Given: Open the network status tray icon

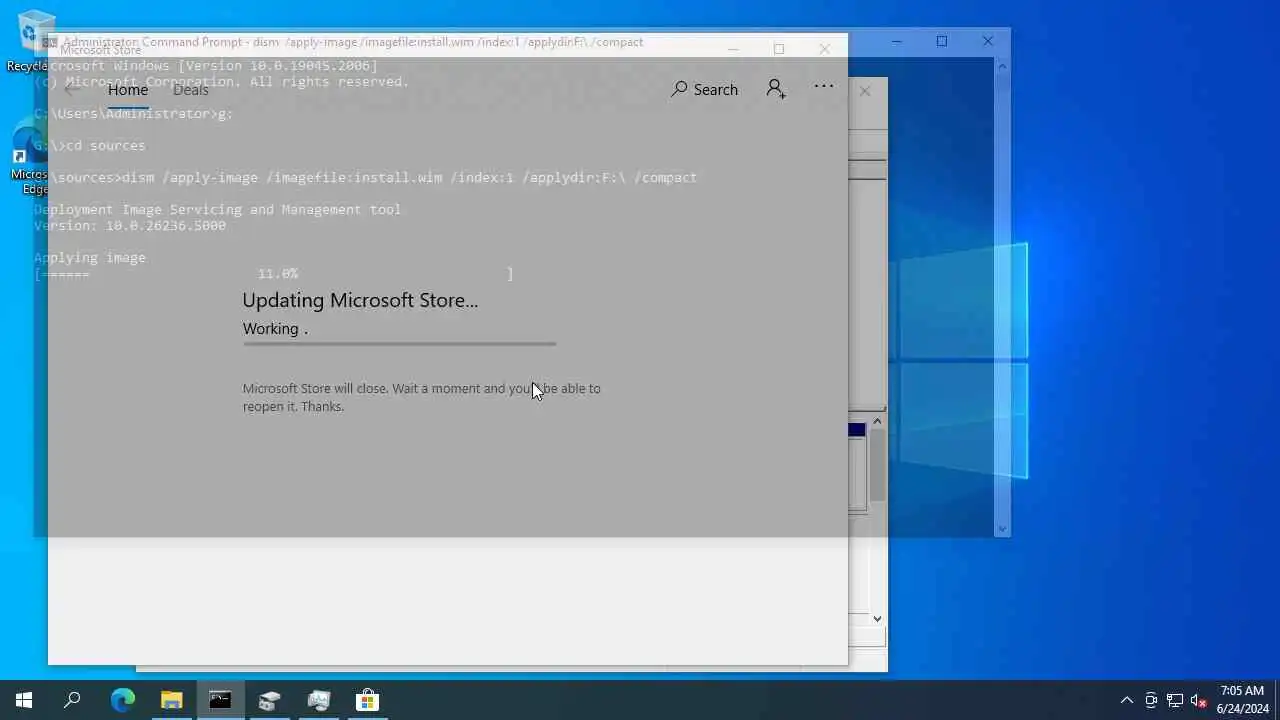Looking at the screenshot, I should coord(1175,700).
